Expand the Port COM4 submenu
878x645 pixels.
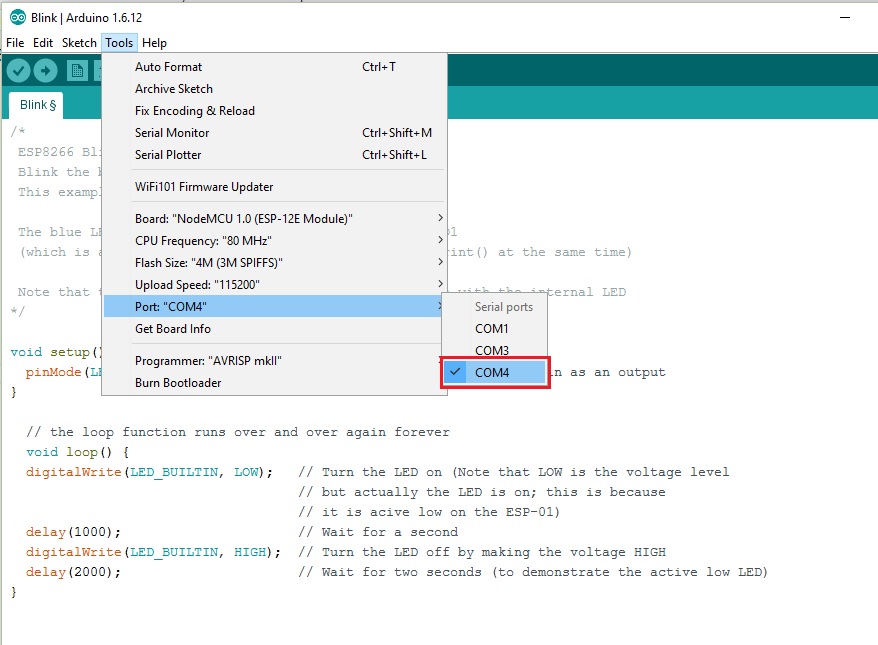coord(274,307)
